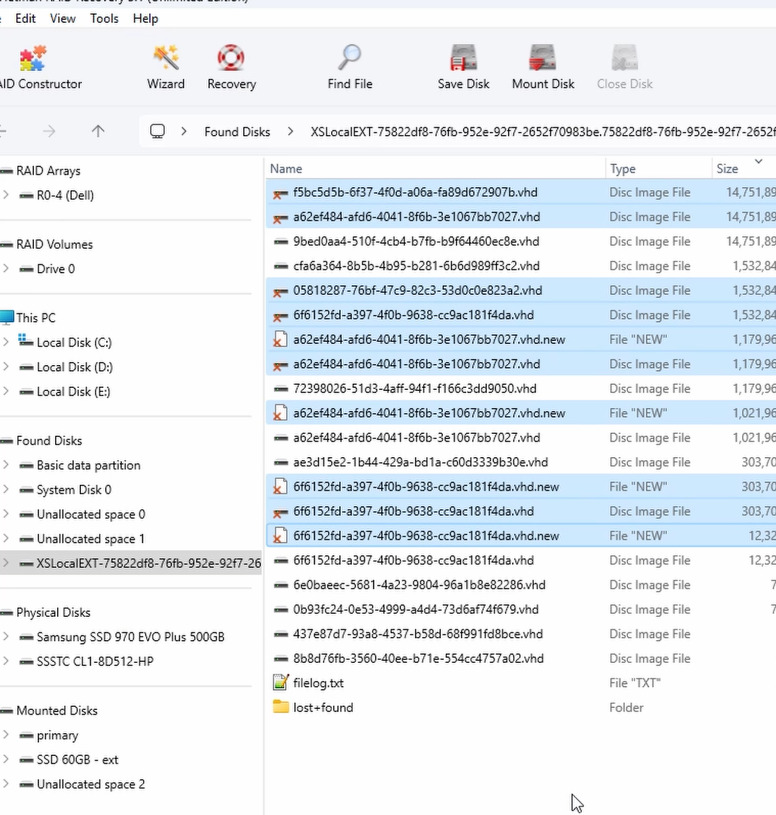Select Physical Disks section header
Screen dimensions: 776x815
(53, 612)
